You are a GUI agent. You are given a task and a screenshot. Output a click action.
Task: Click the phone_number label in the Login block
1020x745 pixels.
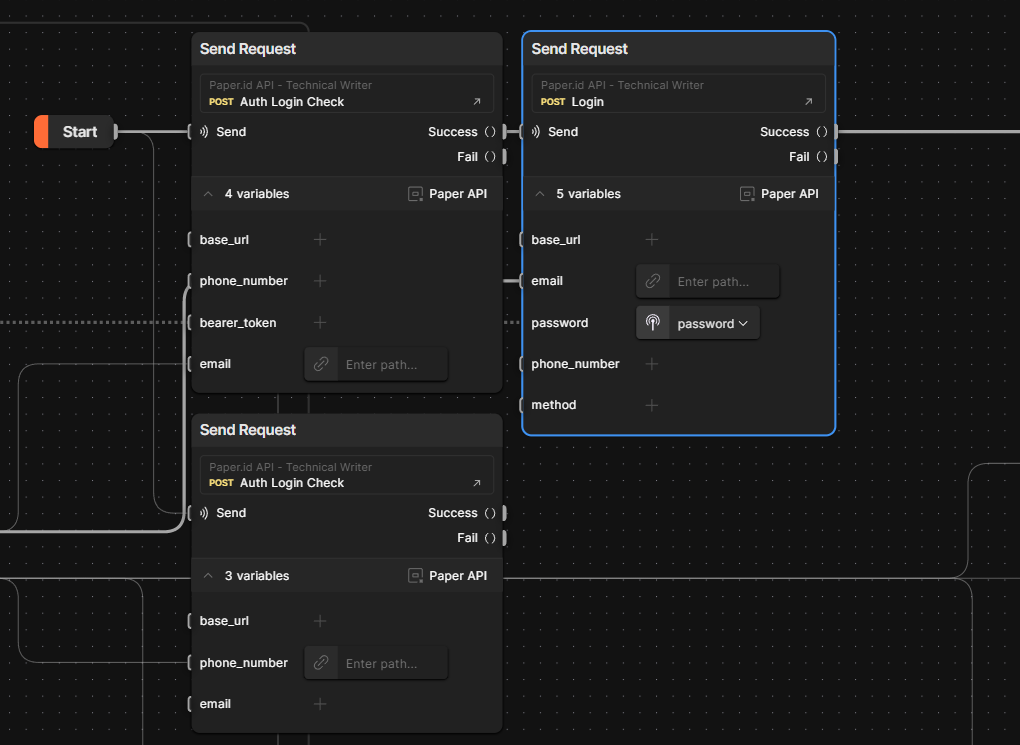pyautogui.click(x=575, y=364)
